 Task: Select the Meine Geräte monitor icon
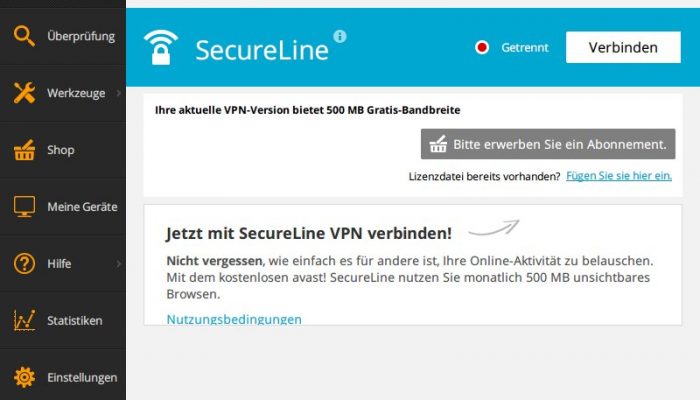coord(24,207)
